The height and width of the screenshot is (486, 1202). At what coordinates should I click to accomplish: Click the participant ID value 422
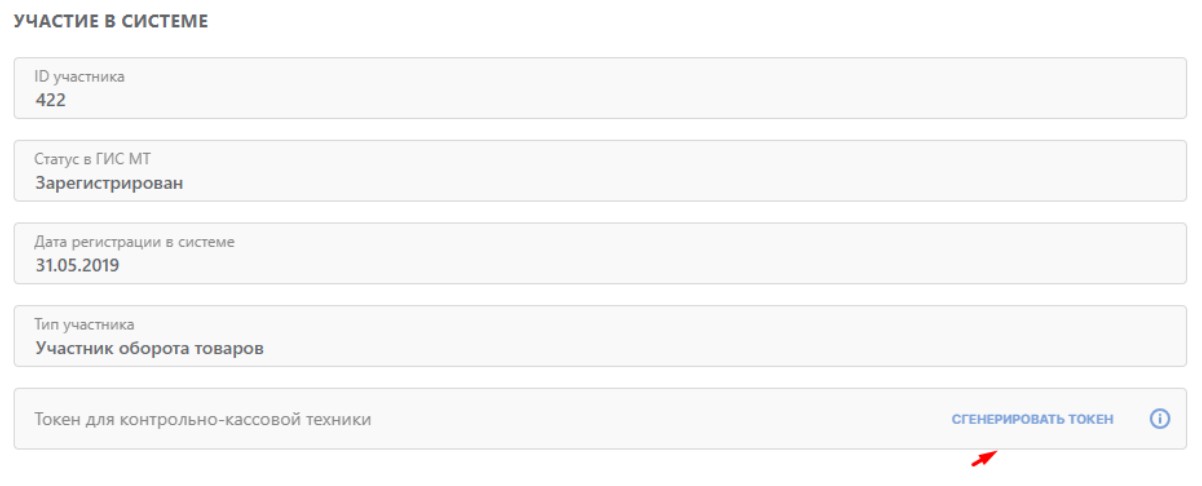50,99
